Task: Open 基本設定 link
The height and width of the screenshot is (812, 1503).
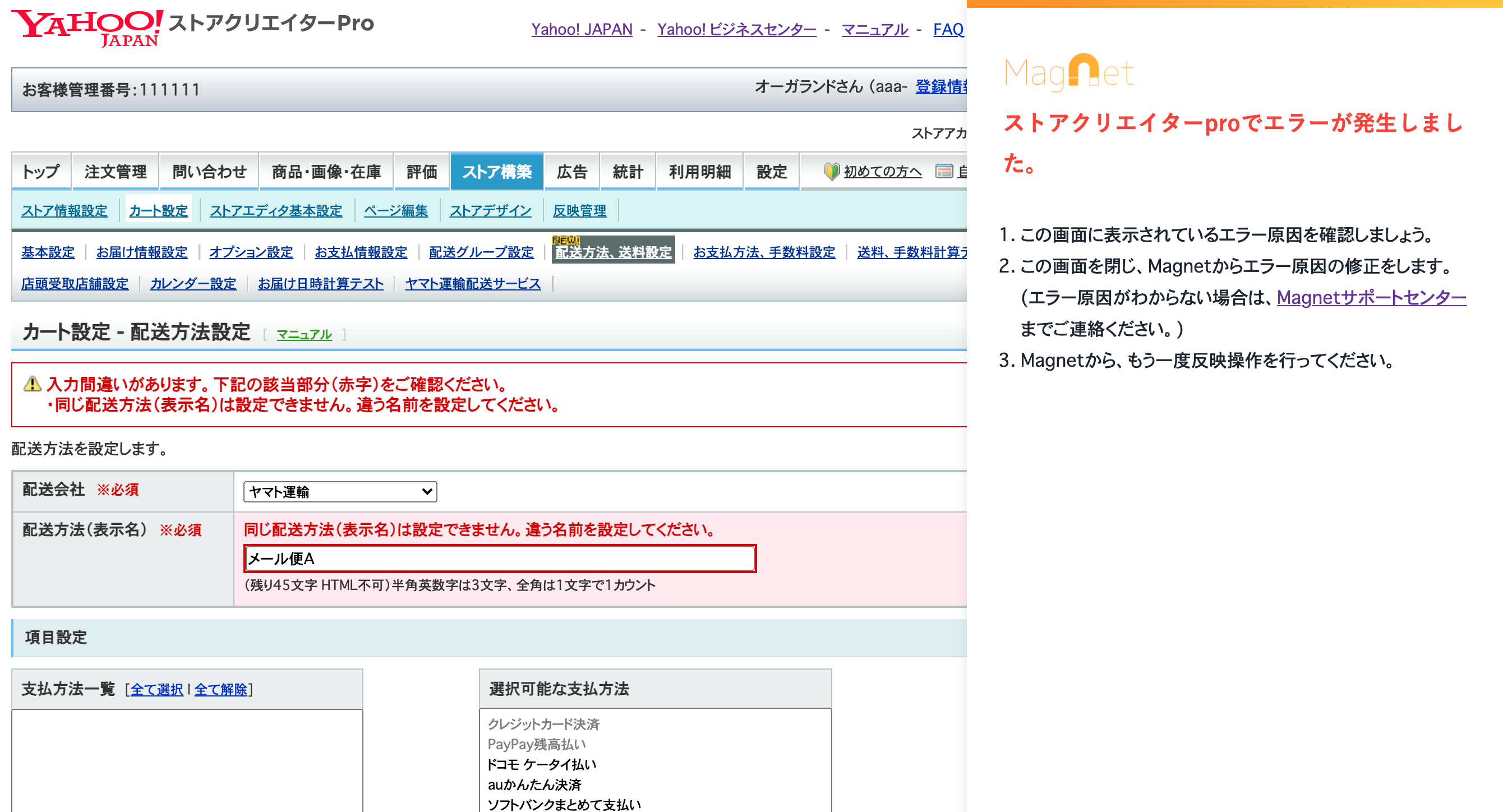Action: tap(48, 252)
